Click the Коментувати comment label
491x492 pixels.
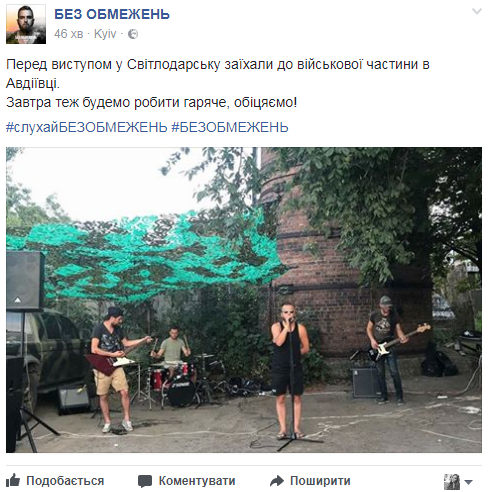point(197,481)
